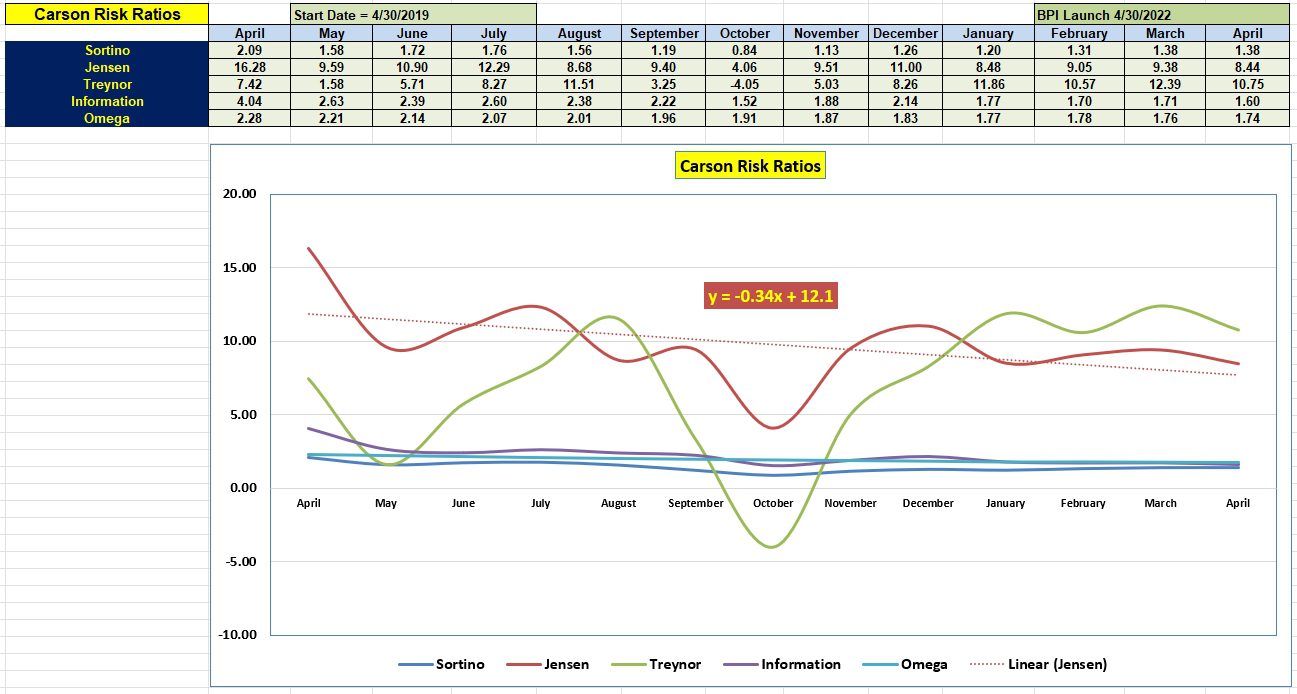The width and height of the screenshot is (1297, 694).
Task: Select the -10.00 y-axis label
Action: (x=237, y=634)
